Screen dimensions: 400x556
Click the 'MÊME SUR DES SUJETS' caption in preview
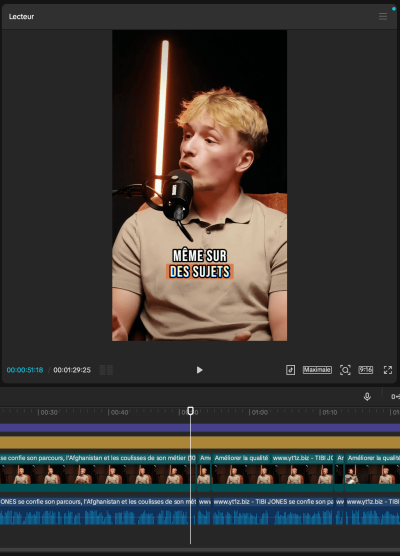[200, 264]
